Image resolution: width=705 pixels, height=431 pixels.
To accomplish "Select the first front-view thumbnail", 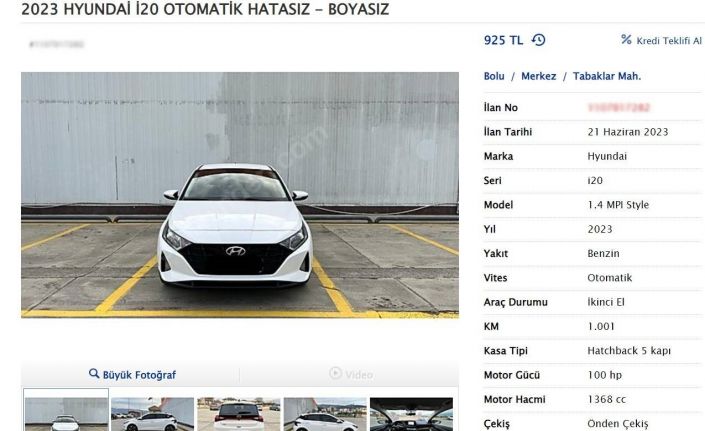I will click(x=66, y=414).
